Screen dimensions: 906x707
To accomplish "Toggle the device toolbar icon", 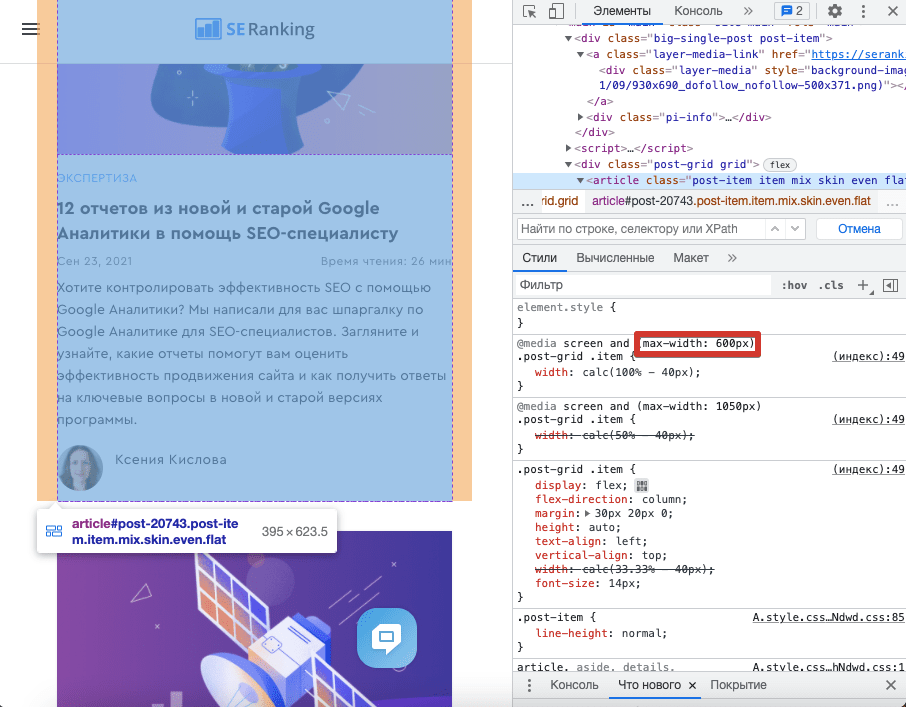I will pos(556,11).
